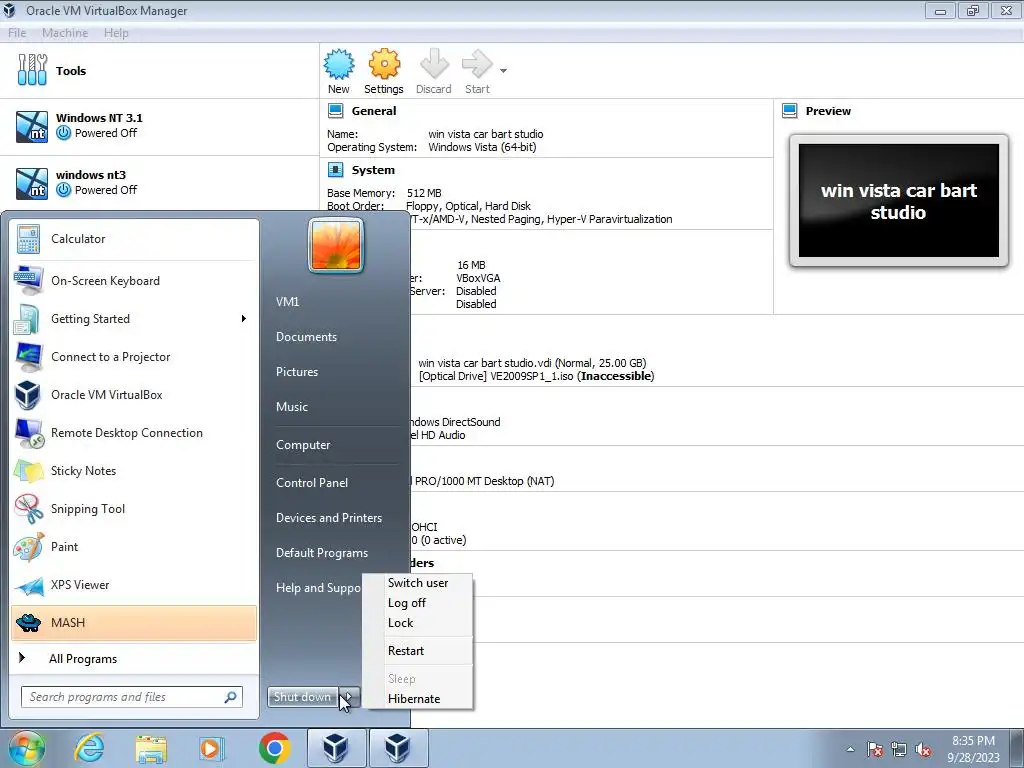
Task: Launch Snipping Tool
Action: point(134,509)
